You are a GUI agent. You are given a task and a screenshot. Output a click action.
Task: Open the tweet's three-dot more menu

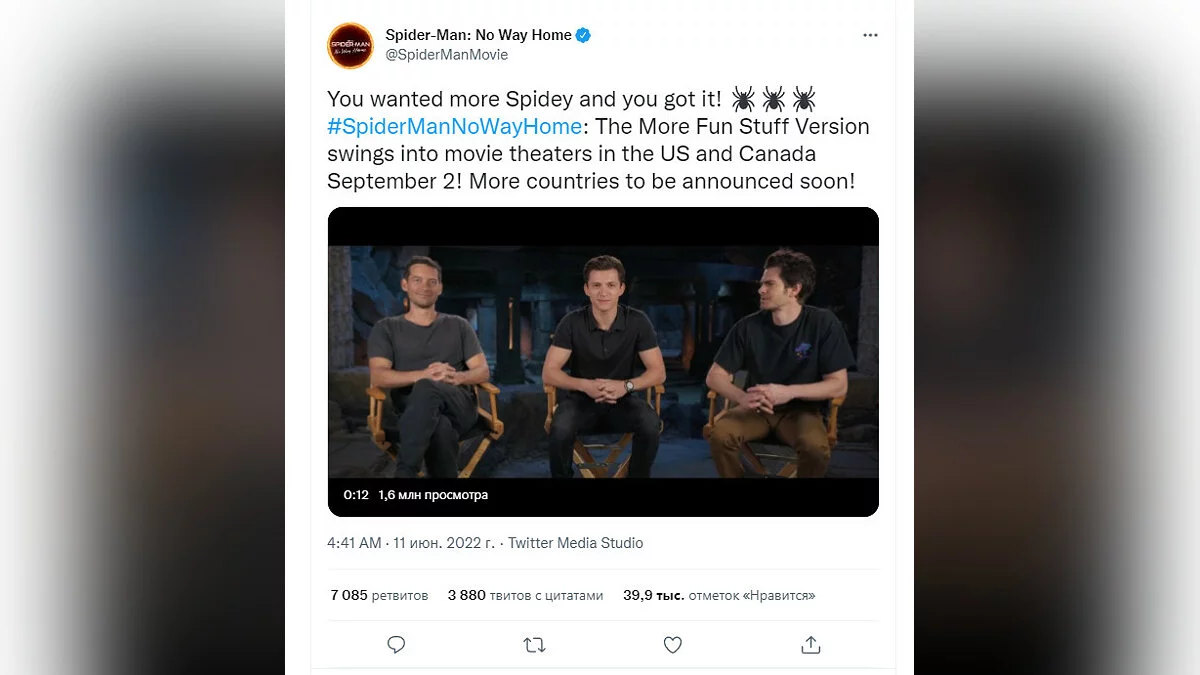870,35
